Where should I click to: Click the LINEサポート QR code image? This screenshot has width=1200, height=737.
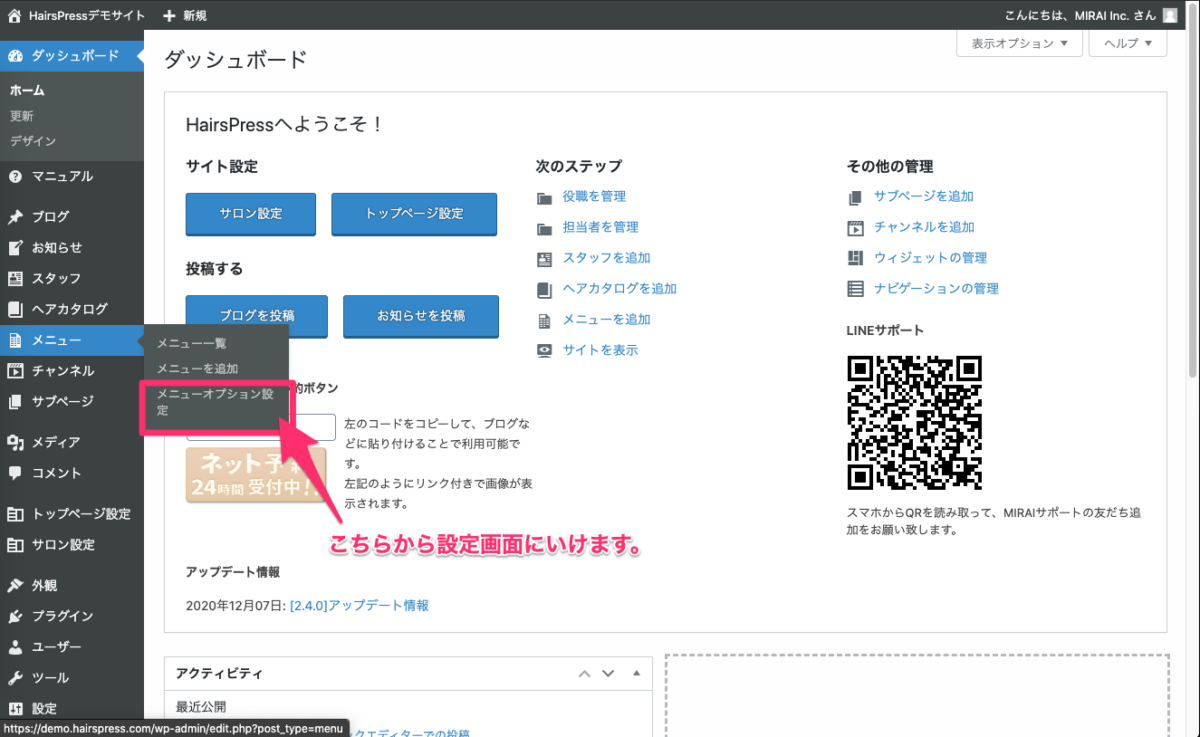[914, 422]
